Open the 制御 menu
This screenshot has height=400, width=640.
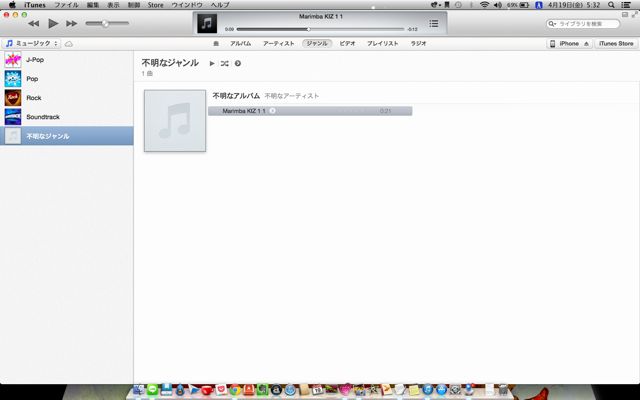[134, 5]
